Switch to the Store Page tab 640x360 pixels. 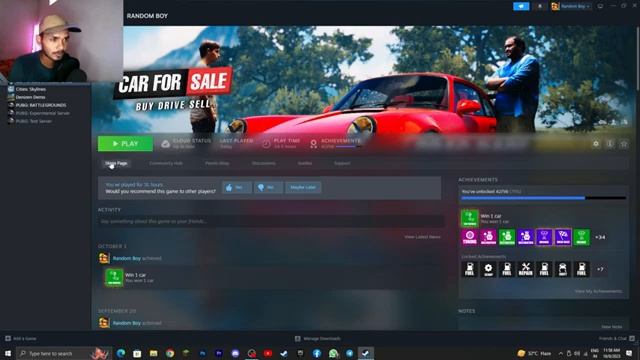pos(116,163)
